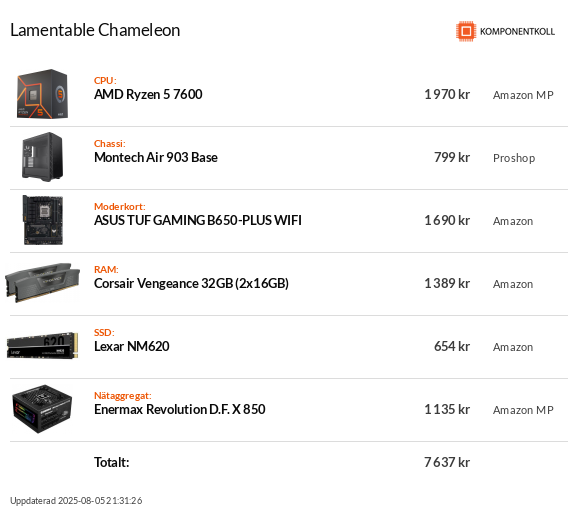Open the Montech Air 903 Base link

156,157
